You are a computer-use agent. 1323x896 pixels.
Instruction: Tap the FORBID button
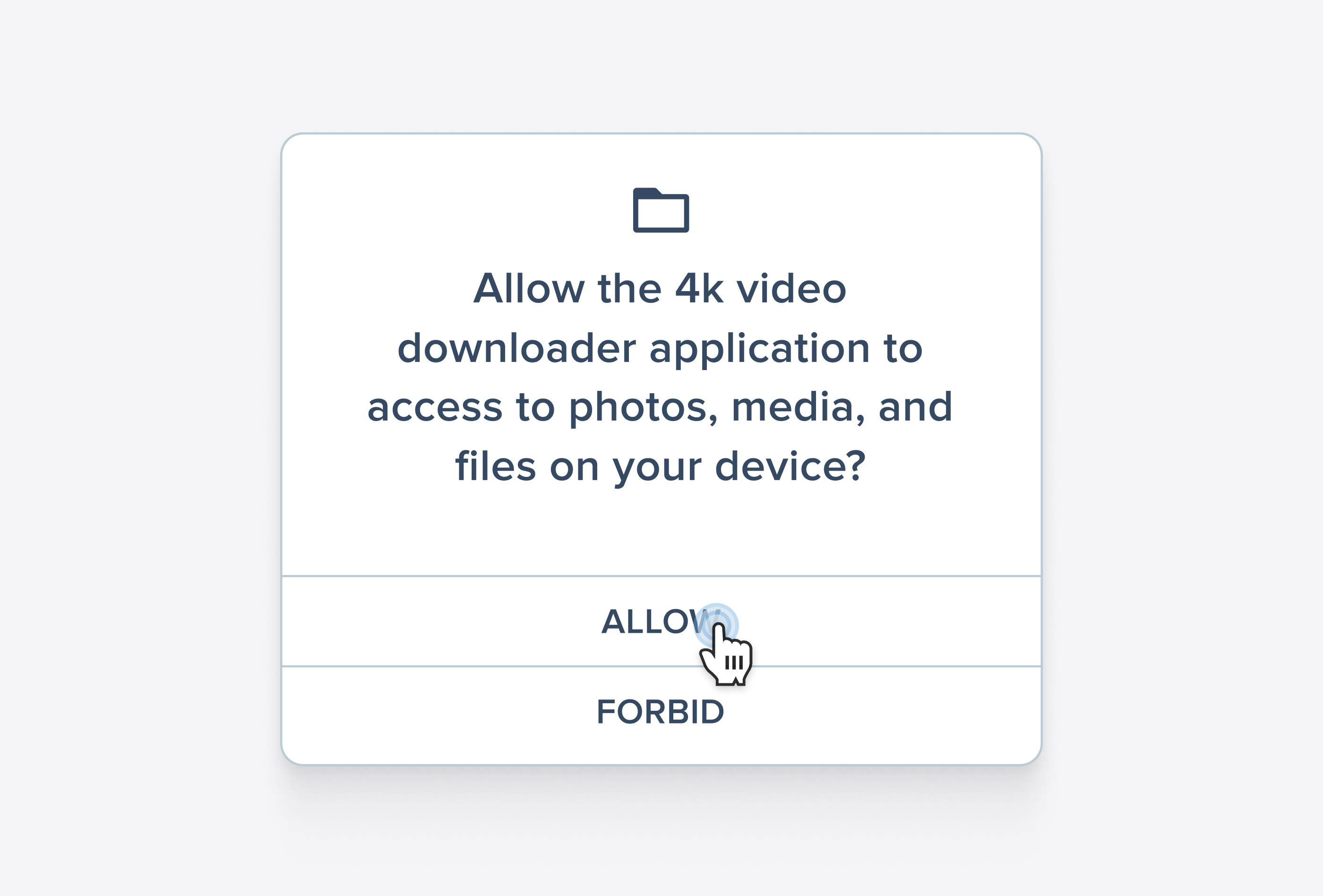661,712
